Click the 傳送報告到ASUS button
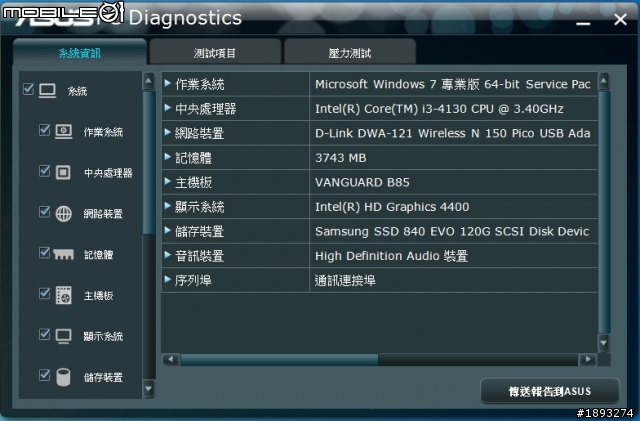Screen dimensions: 640x421 point(549,391)
